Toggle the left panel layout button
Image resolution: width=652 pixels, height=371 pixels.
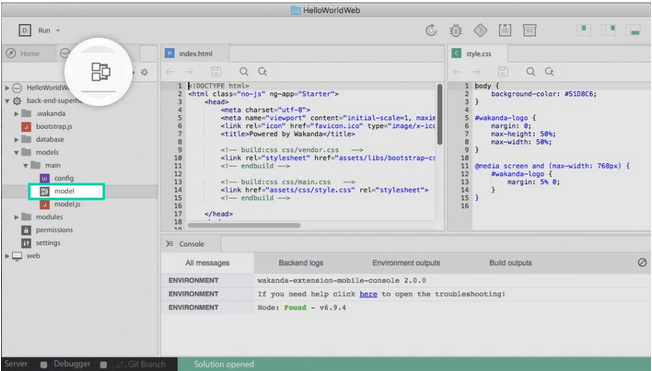pos(584,30)
